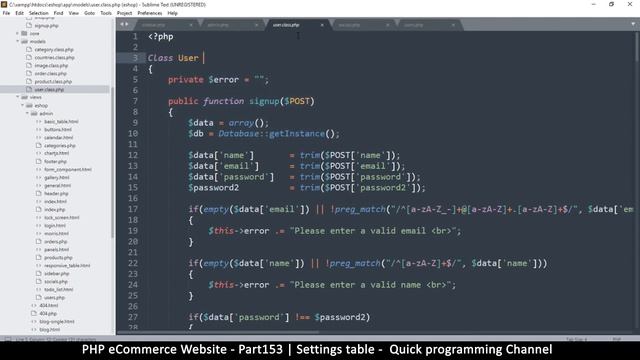Open the Selection menu
Viewport: 640px width, 360px height.
[x=38, y=13]
